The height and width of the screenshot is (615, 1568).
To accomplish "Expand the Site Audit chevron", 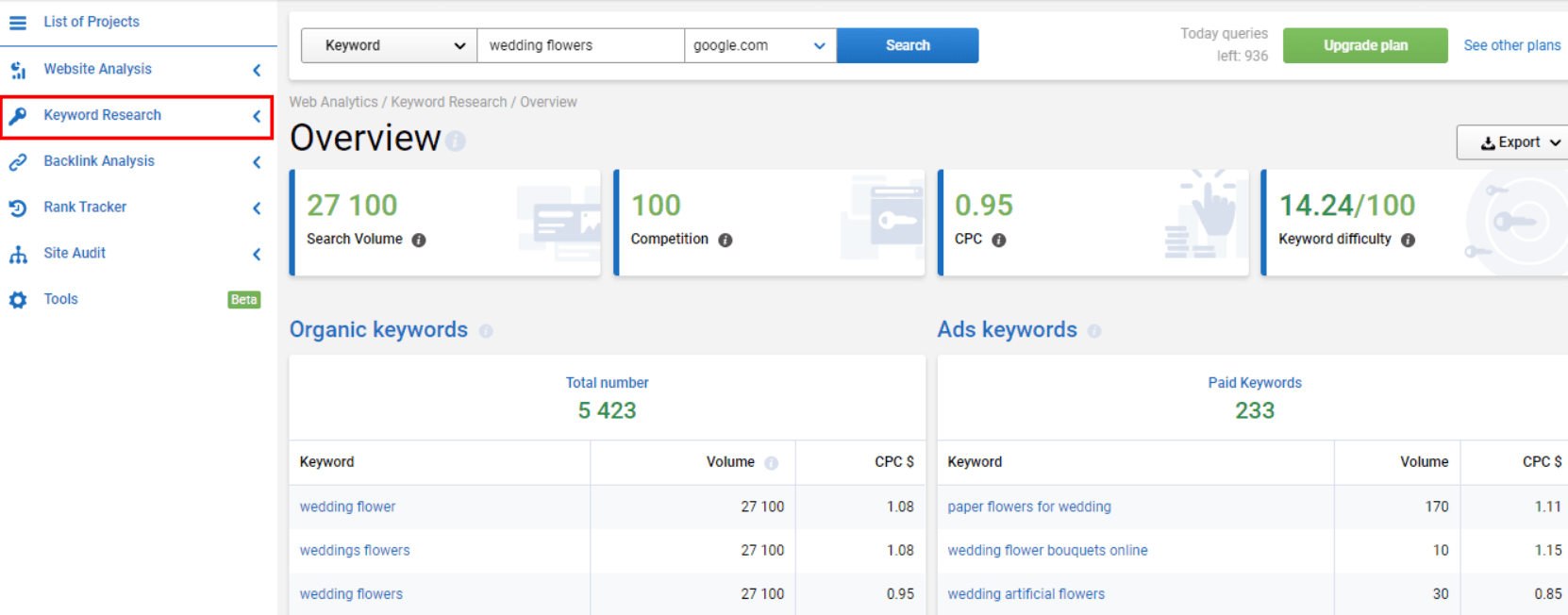I will coord(257,254).
